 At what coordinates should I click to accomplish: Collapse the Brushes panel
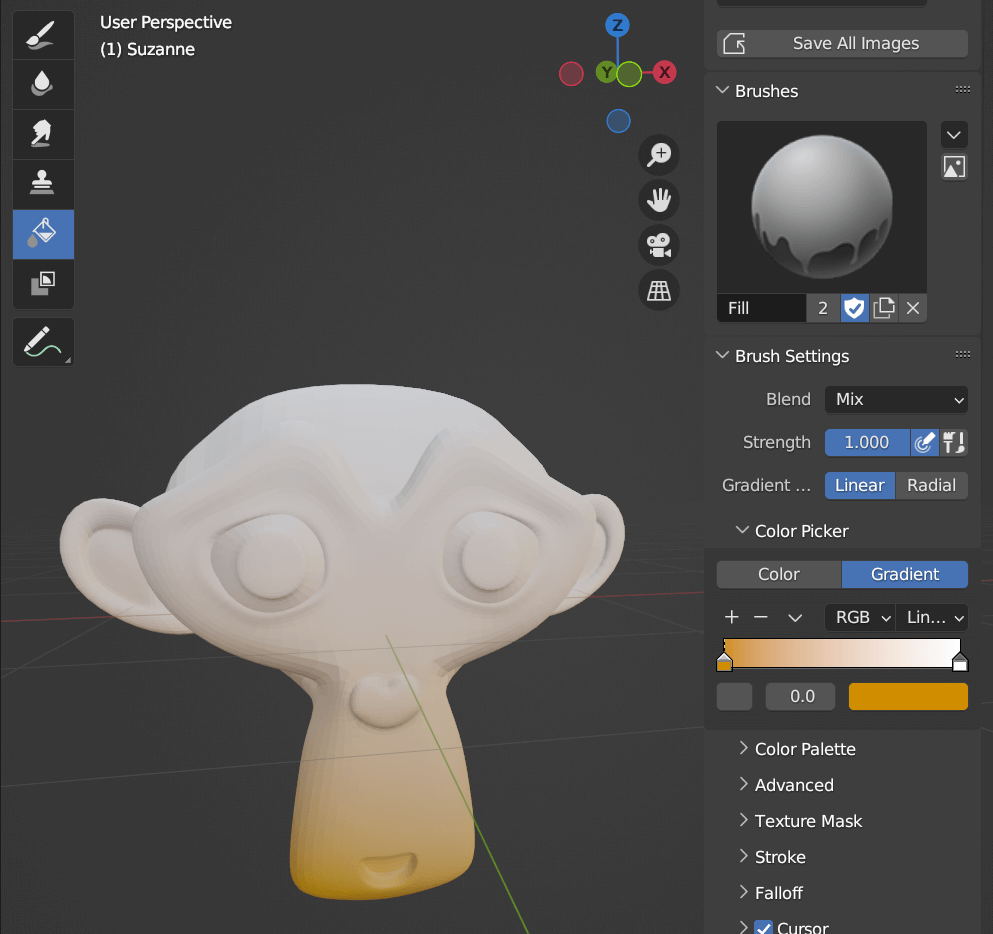(x=723, y=91)
